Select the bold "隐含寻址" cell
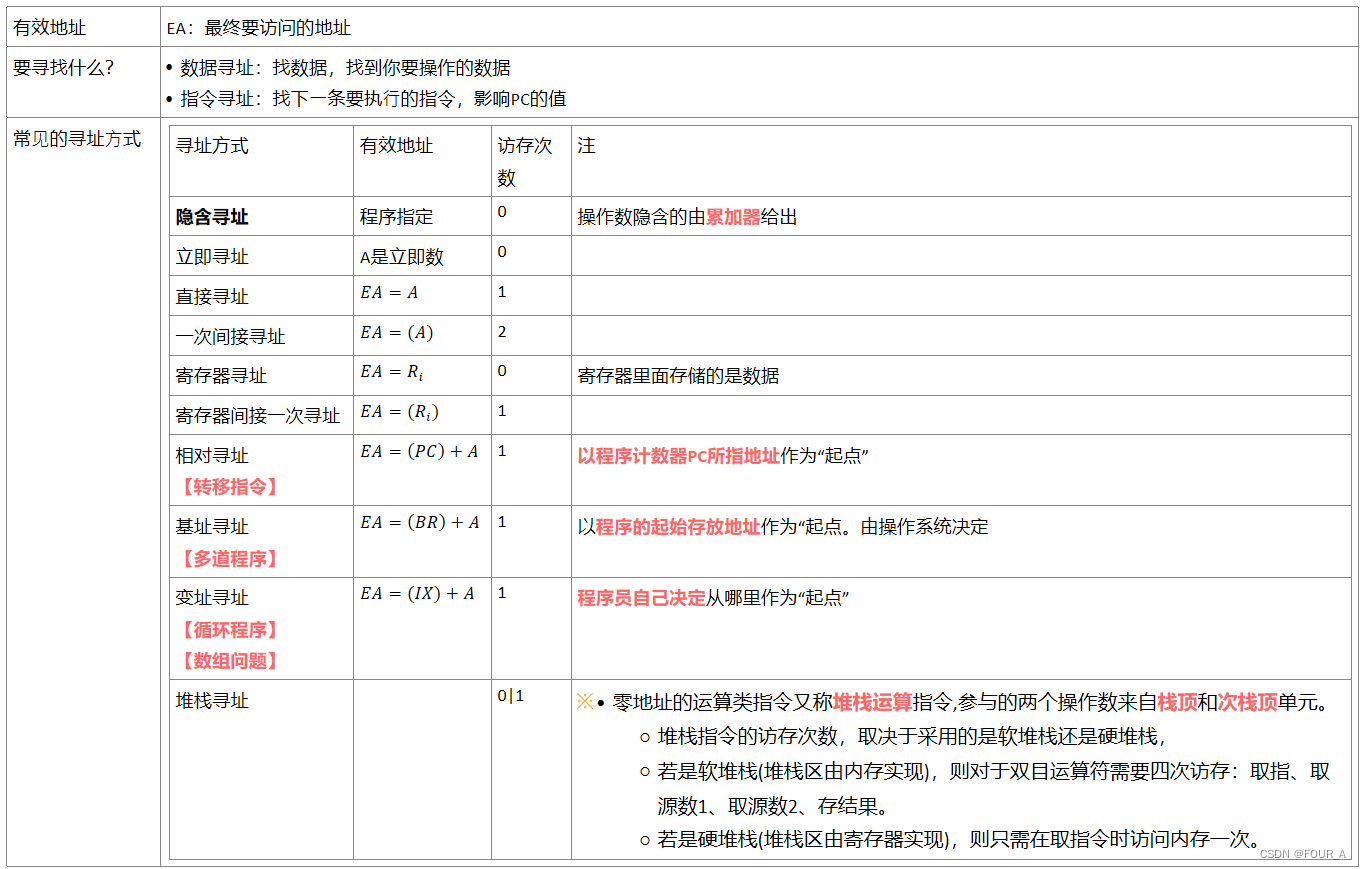This screenshot has width=1361, height=869. [212, 217]
